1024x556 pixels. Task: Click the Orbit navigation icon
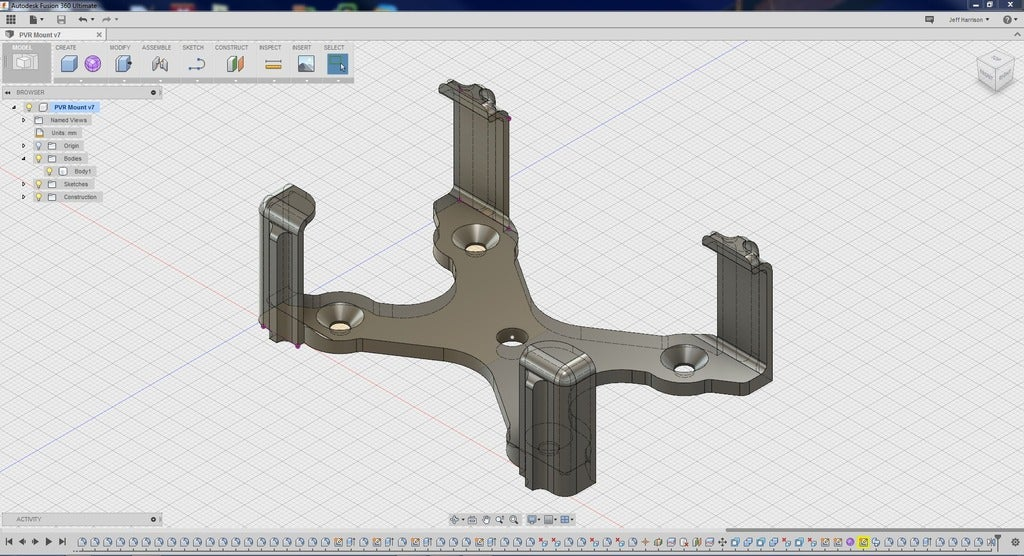455,520
